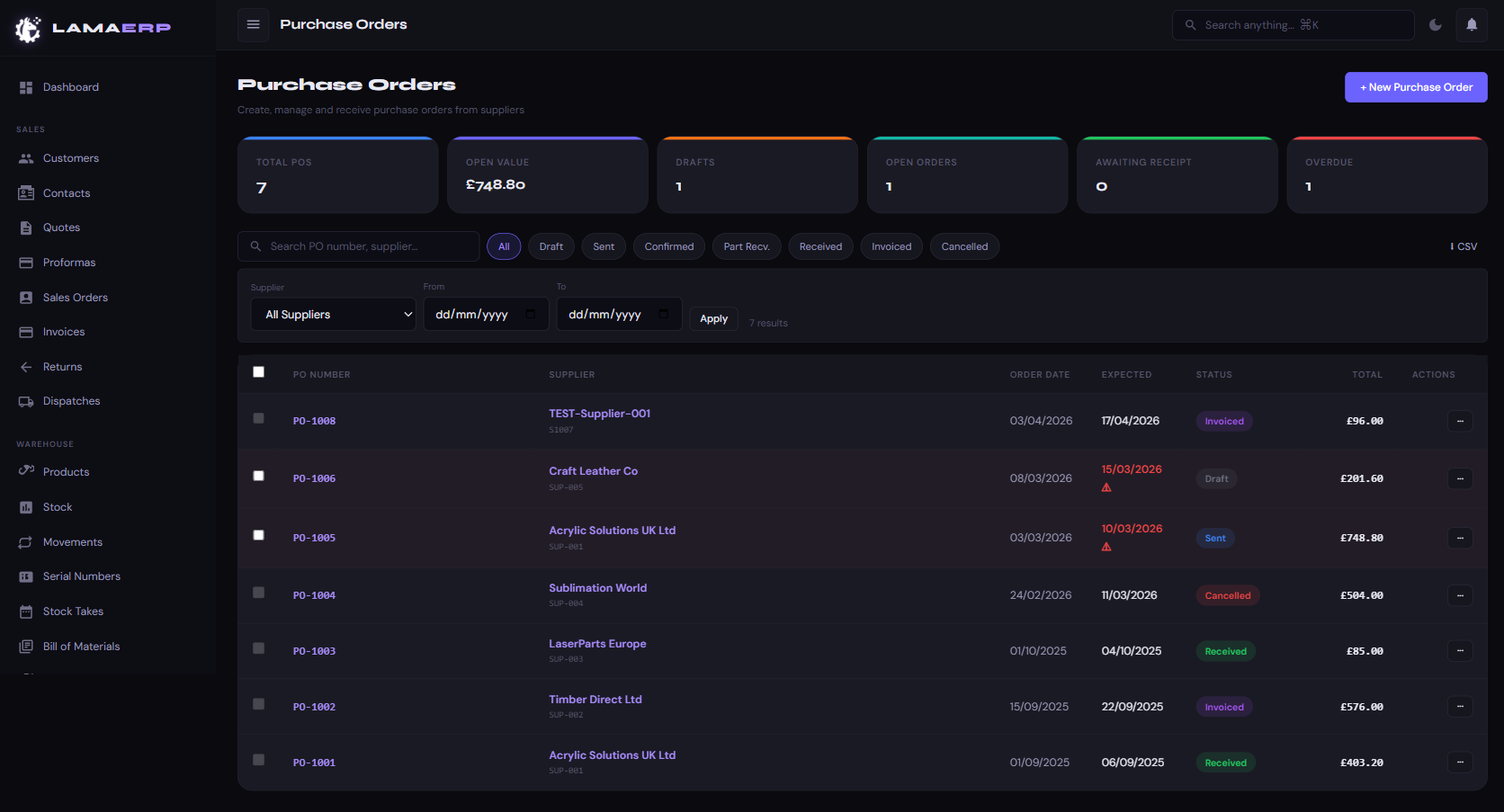Open the notifications bell
The width and height of the screenshot is (1504, 812).
click(1472, 25)
